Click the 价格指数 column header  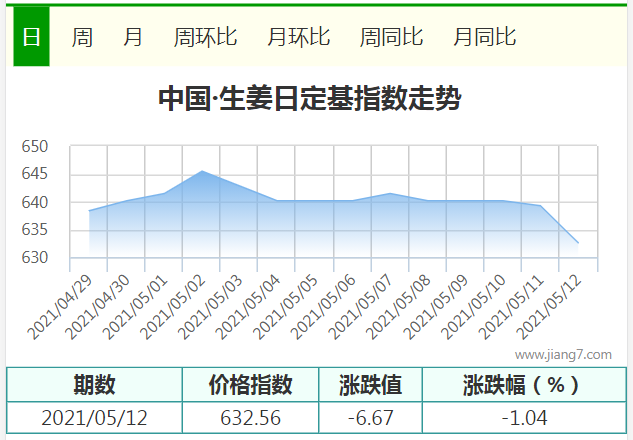(x=250, y=385)
